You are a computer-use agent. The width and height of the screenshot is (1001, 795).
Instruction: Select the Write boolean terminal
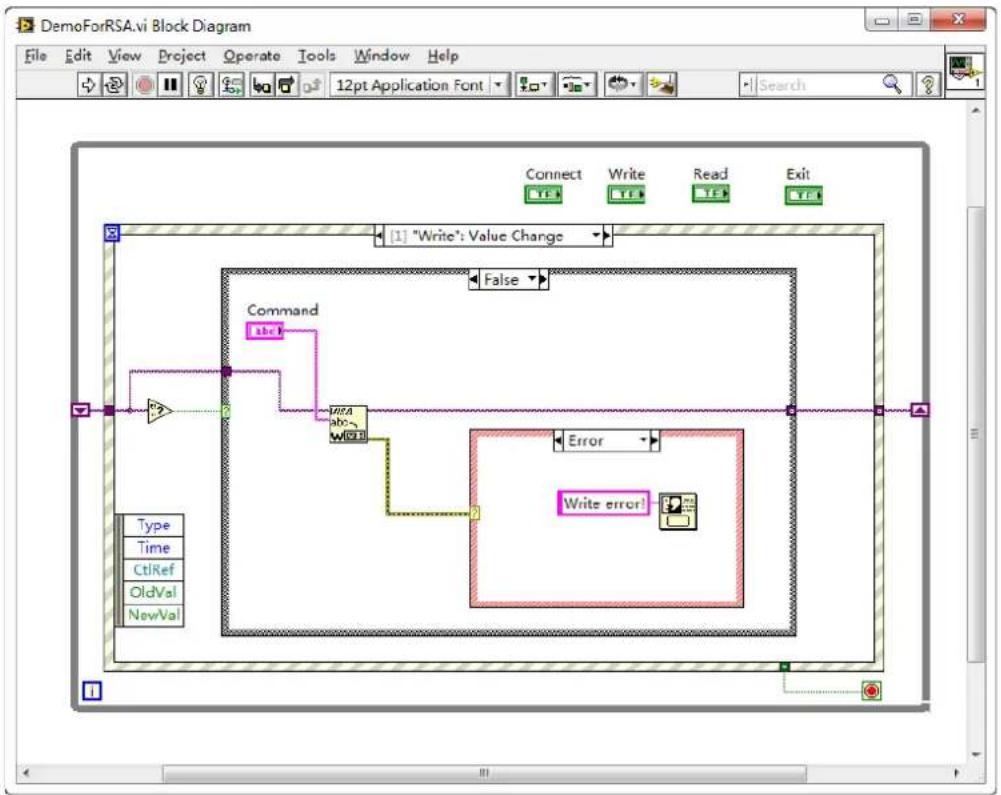[x=626, y=194]
